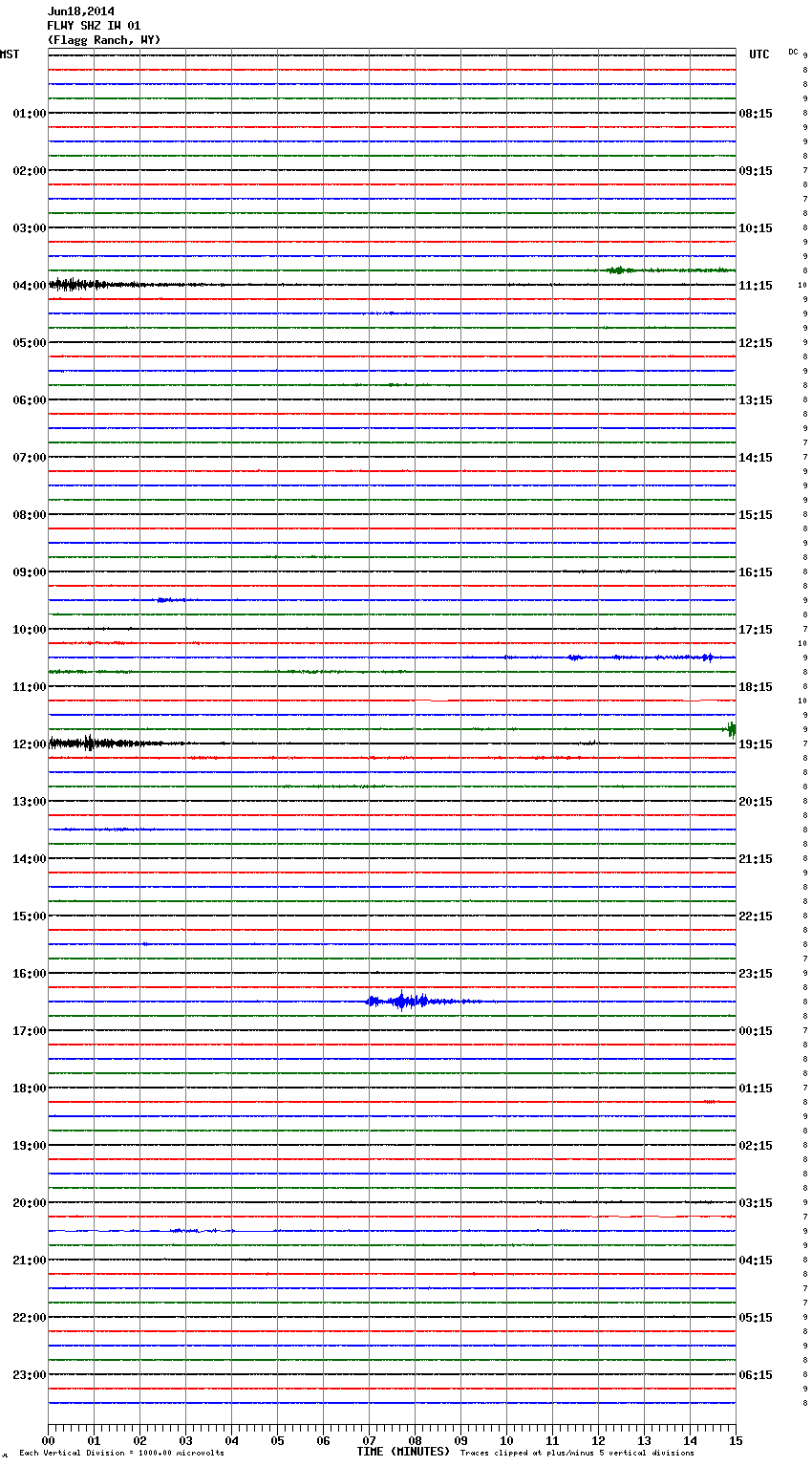This screenshot has height=1466, width=812.
Task: Click the 23:15 UTC time label
Action: [x=756, y=974]
